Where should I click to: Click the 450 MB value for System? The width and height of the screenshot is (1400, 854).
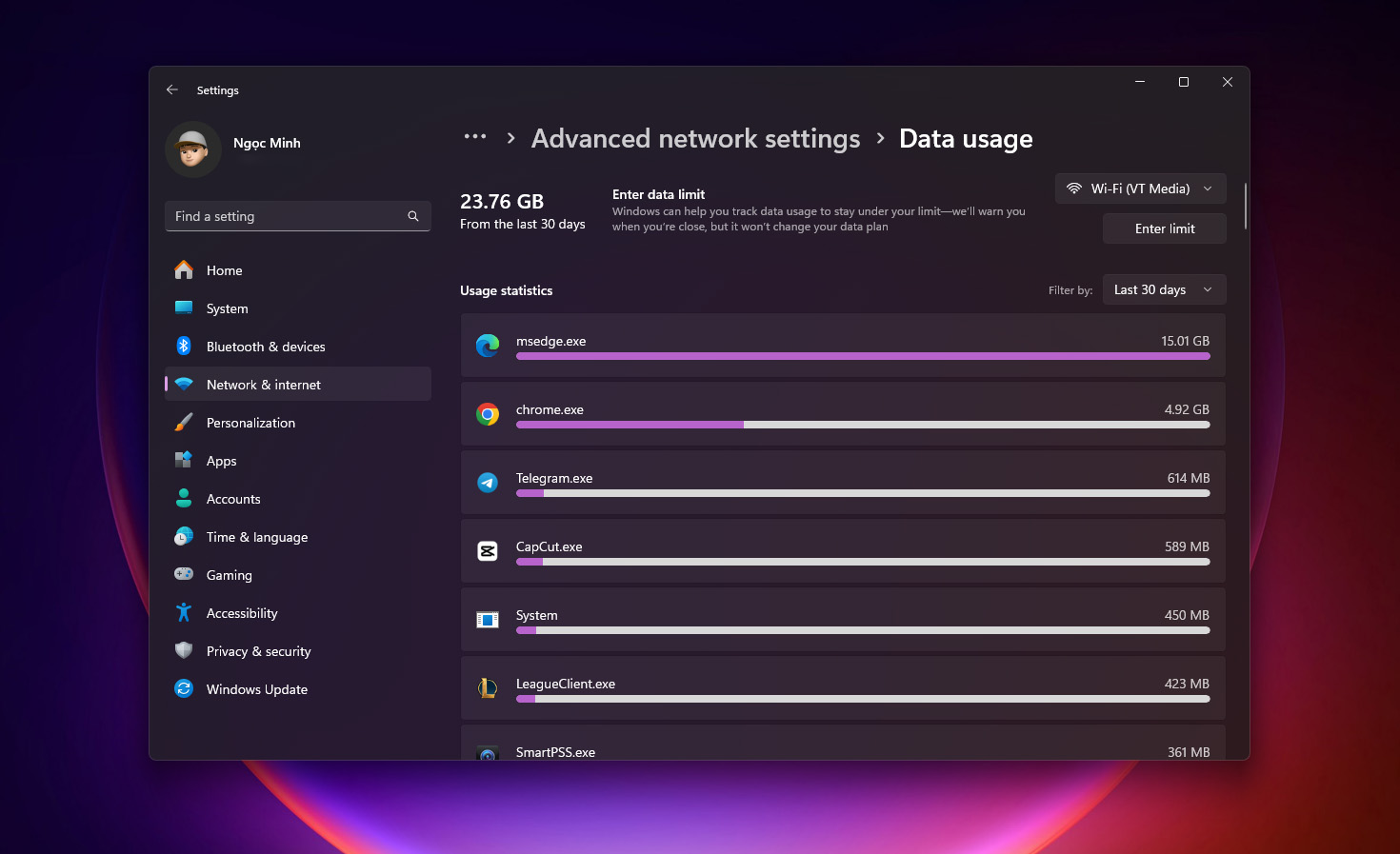coord(1187,615)
